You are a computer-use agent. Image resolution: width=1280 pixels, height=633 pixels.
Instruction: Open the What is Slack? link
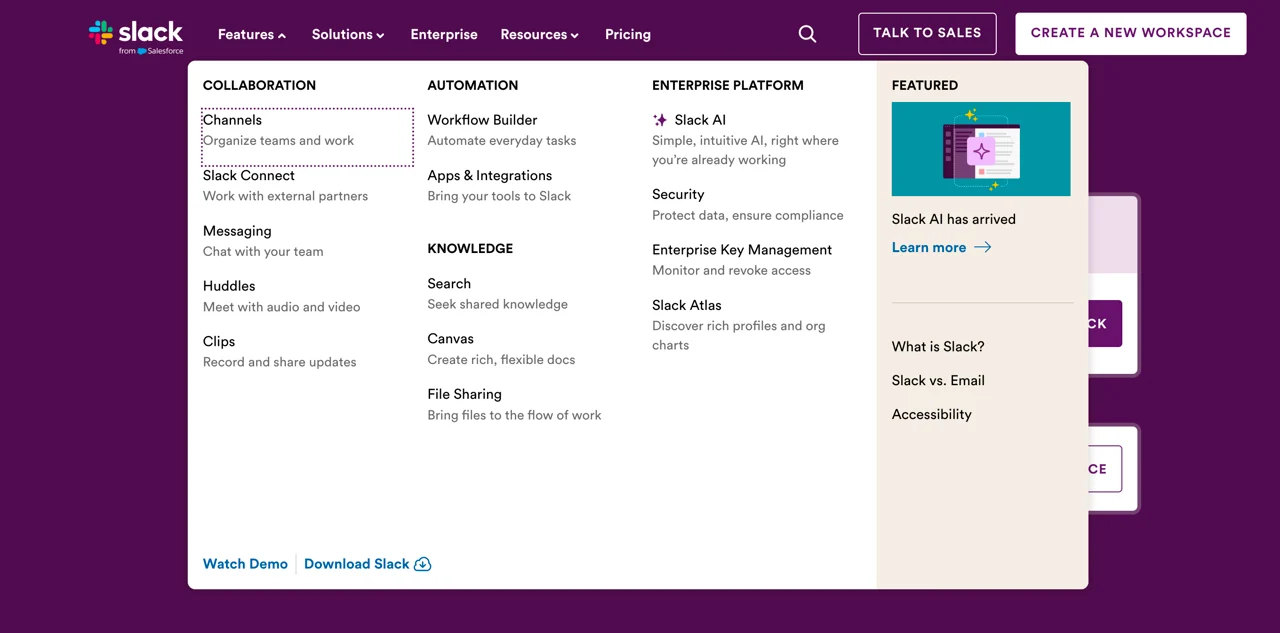click(x=938, y=347)
